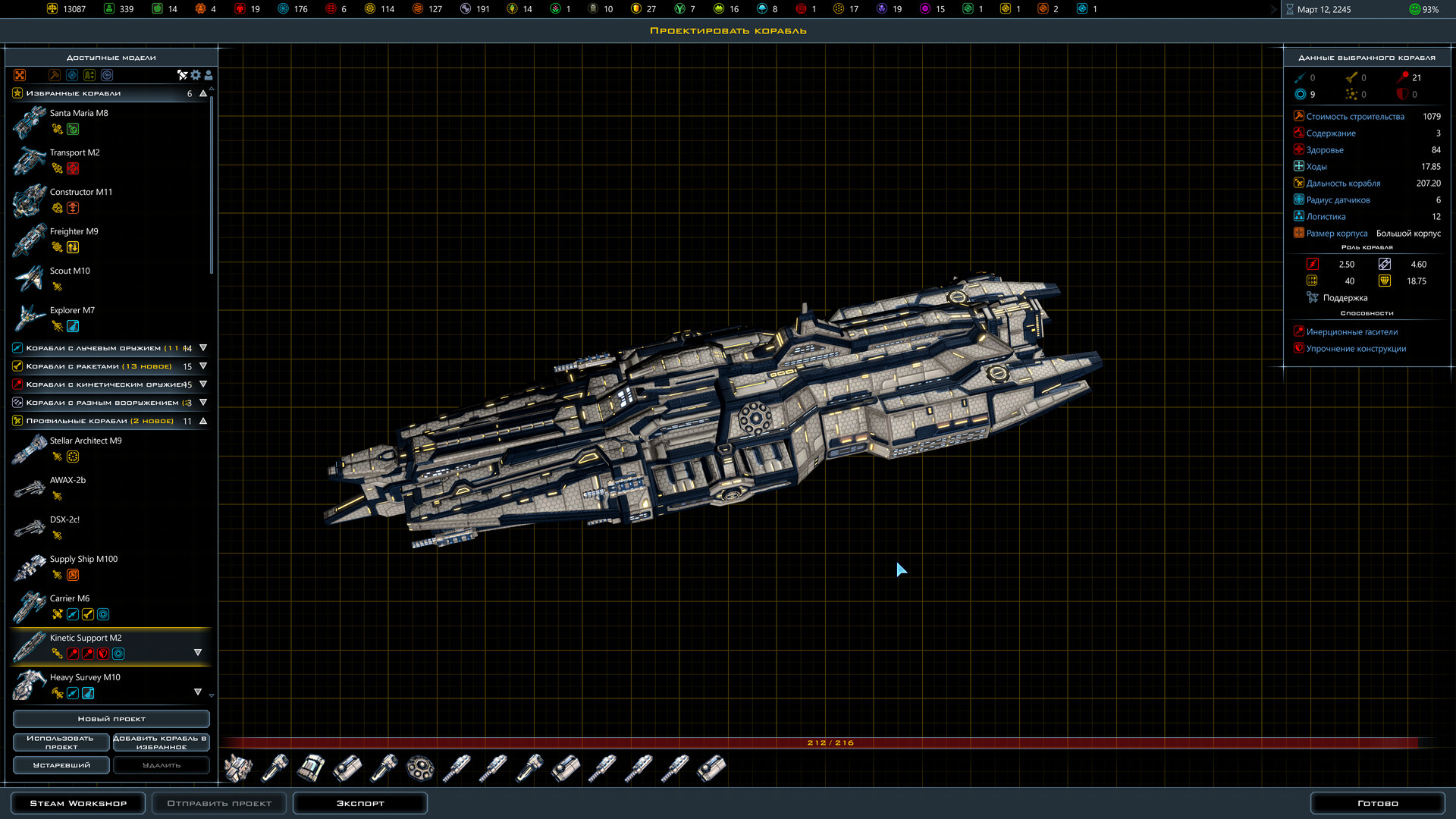Open the ship designer settings gear icon

195,75
